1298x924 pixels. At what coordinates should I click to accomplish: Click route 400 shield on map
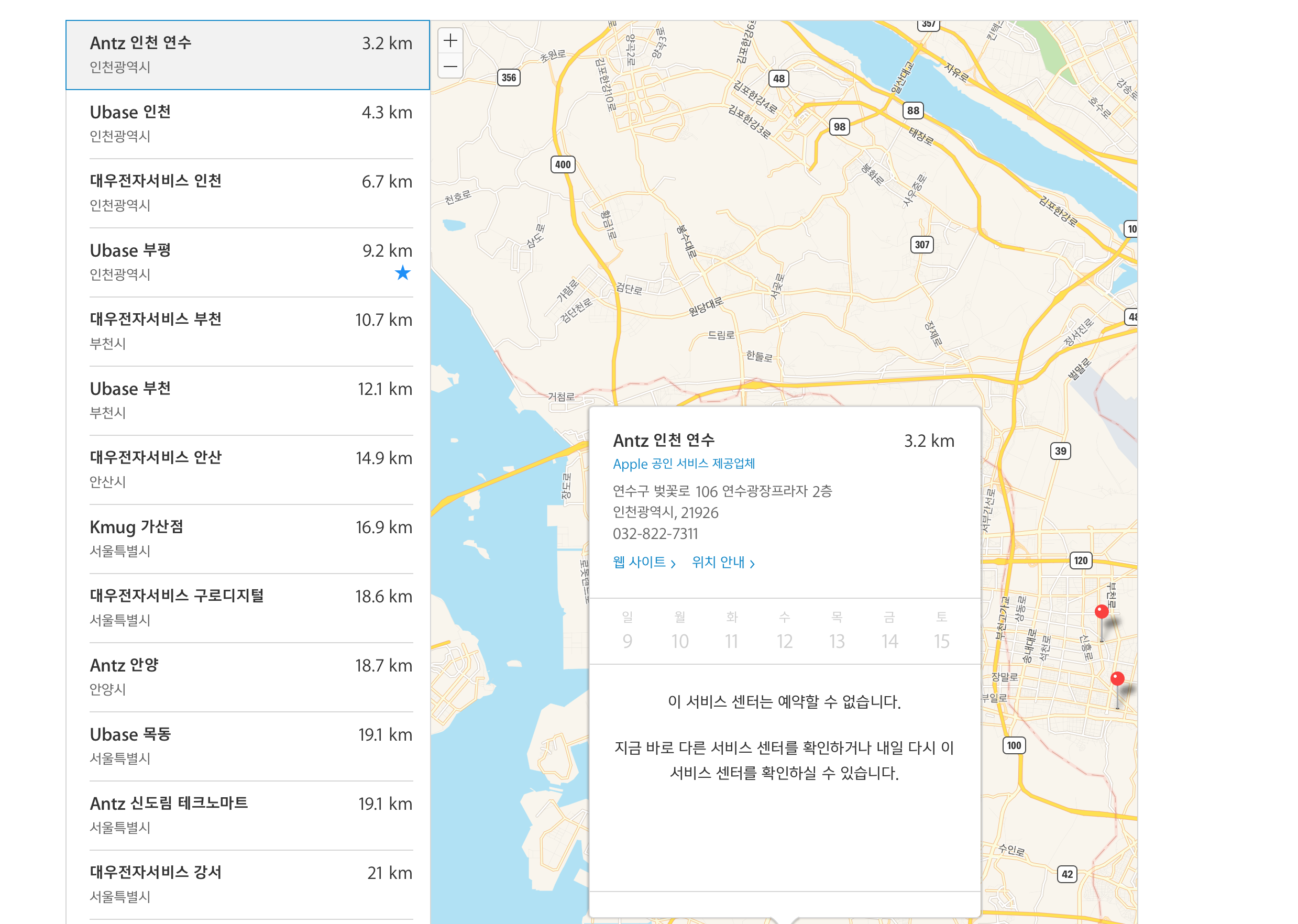click(562, 164)
